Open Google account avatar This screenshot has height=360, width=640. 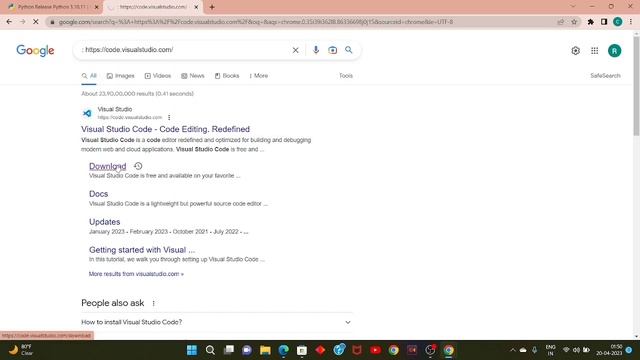[x=614, y=51]
